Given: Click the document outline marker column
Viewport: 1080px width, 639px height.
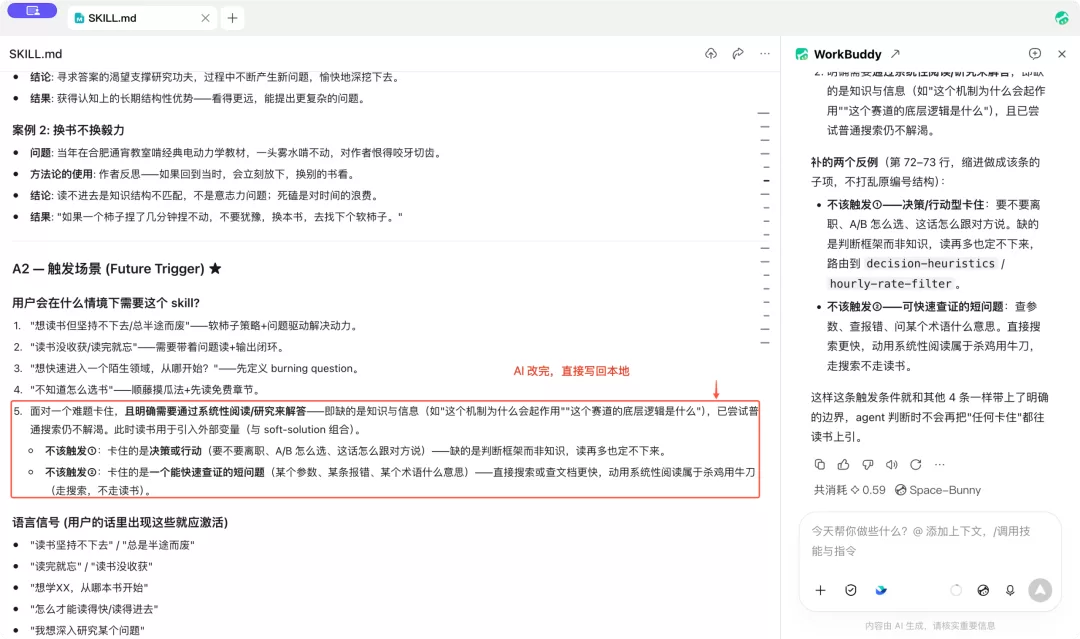Looking at the screenshot, I should [x=764, y=227].
